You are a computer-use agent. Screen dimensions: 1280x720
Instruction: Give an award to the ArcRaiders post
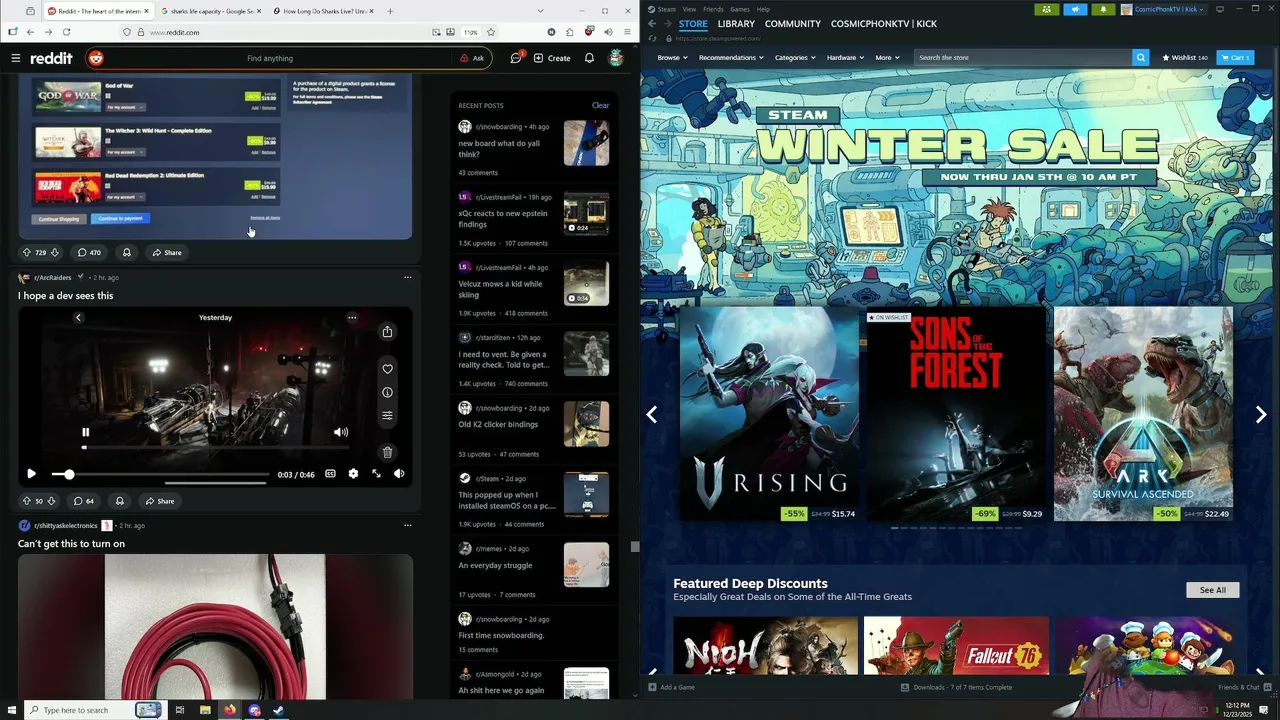pyautogui.click(x=119, y=501)
